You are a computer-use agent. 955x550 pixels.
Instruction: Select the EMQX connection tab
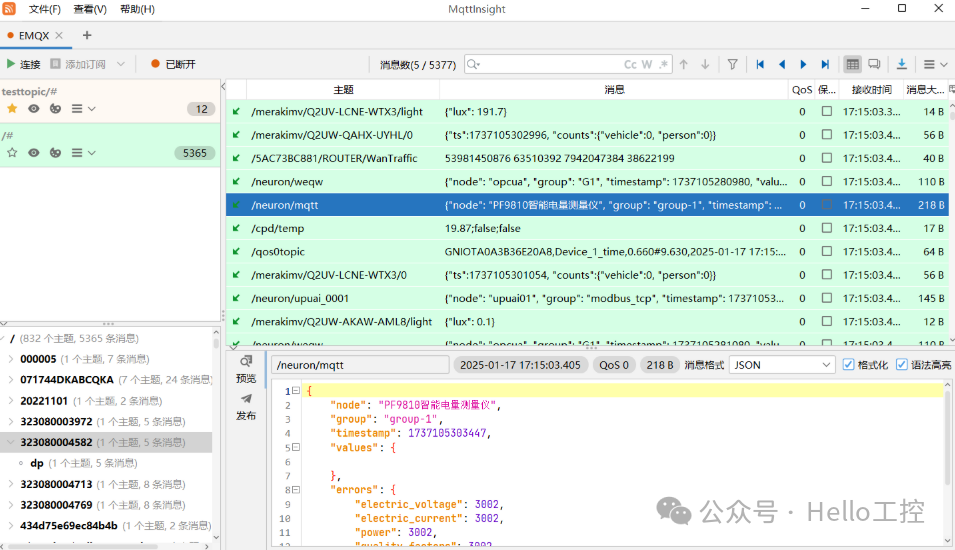pyautogui.click(x=33, y=35)
